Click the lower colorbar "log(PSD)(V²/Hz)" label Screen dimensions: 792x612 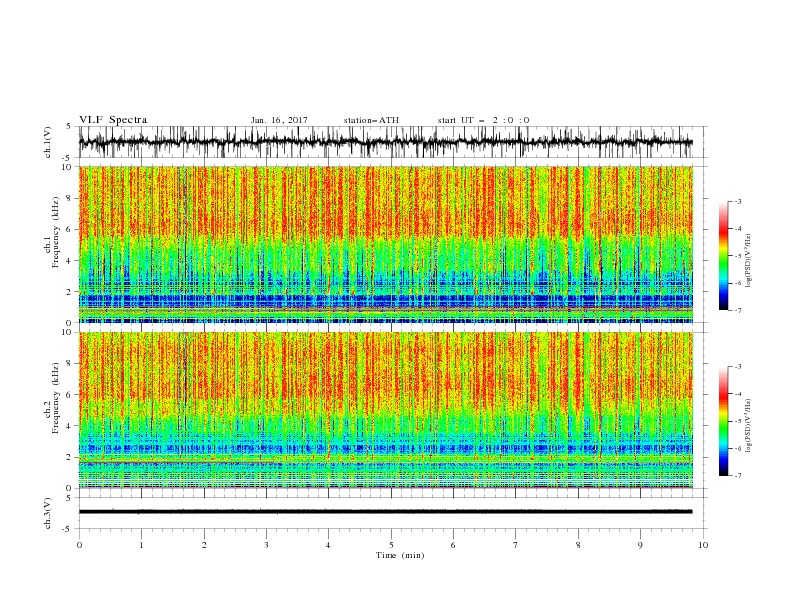click(749, 426)
